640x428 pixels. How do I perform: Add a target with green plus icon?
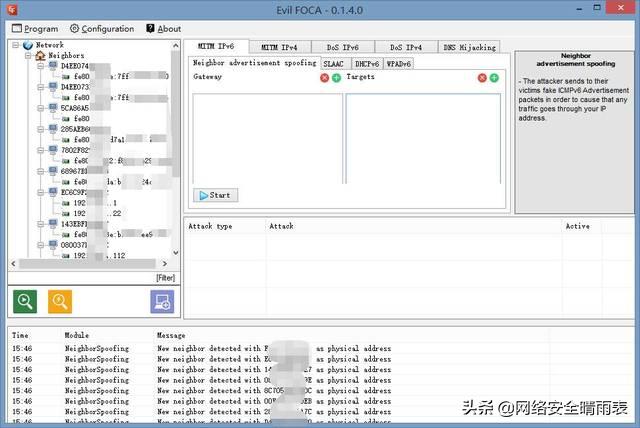pyautogui.click(x=494, y=78)
